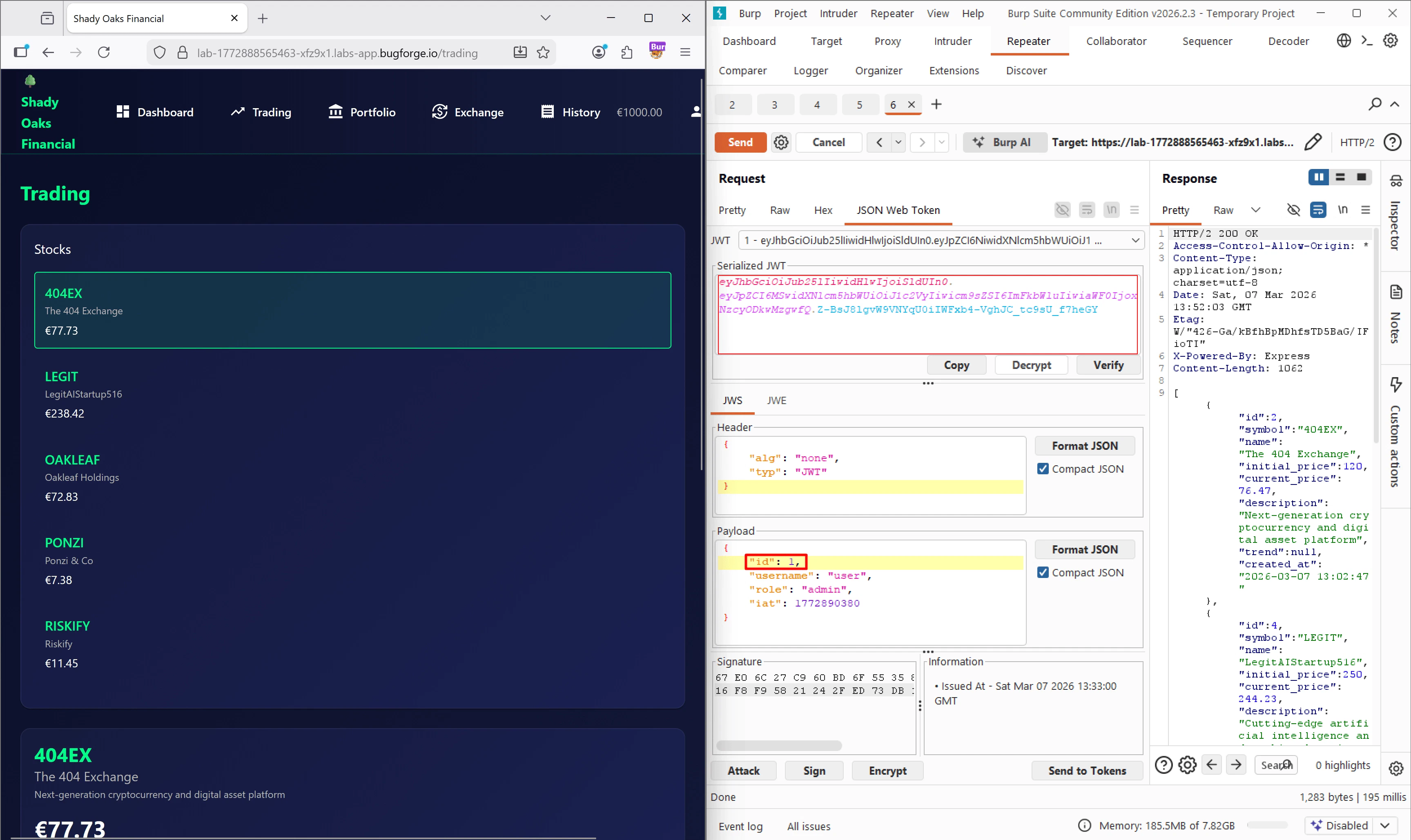Bookmark page with the Firefox star icon
The height and width of the screenshot is (840, 1411).
[543, 53]
